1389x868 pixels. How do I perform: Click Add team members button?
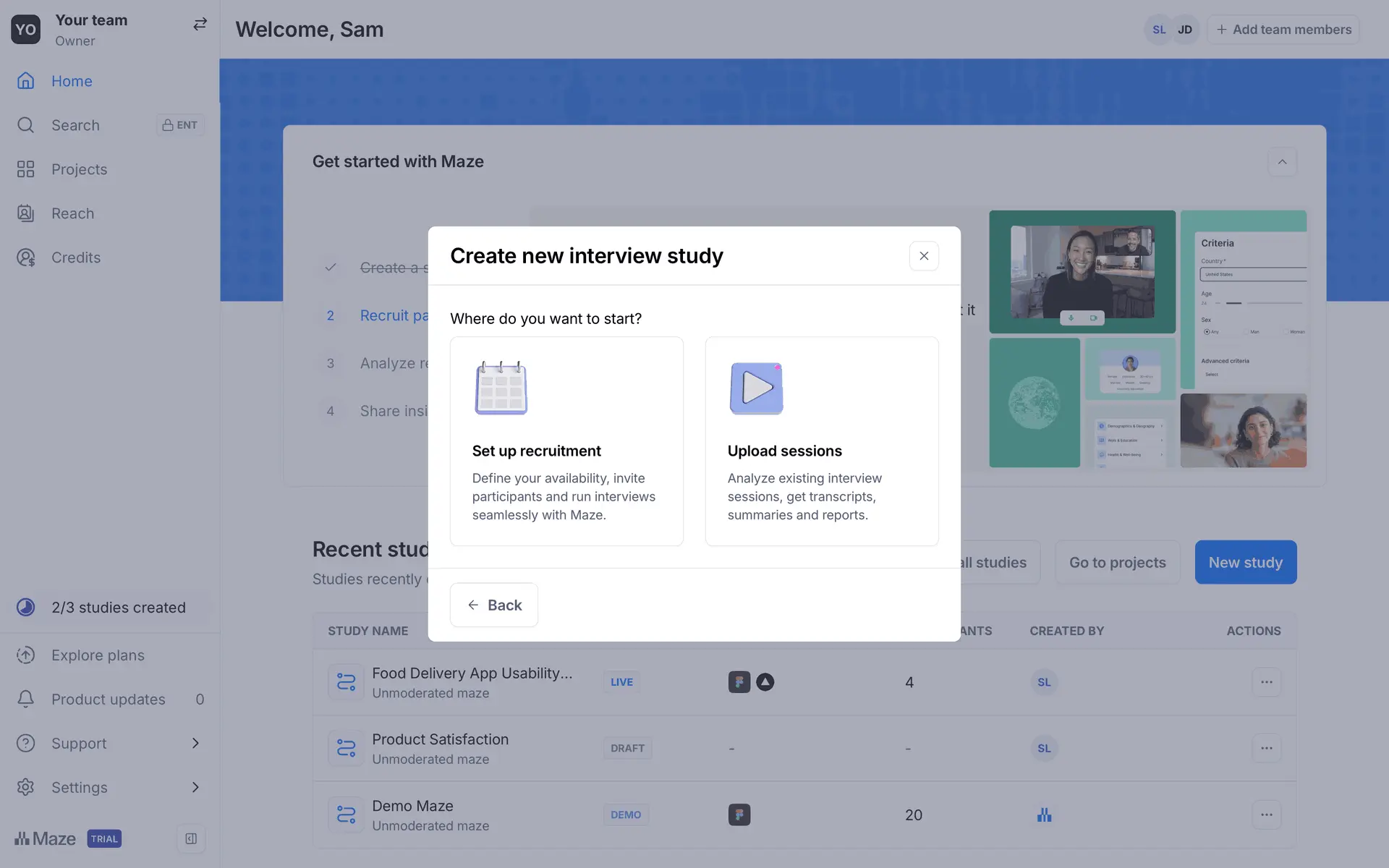1283,30
